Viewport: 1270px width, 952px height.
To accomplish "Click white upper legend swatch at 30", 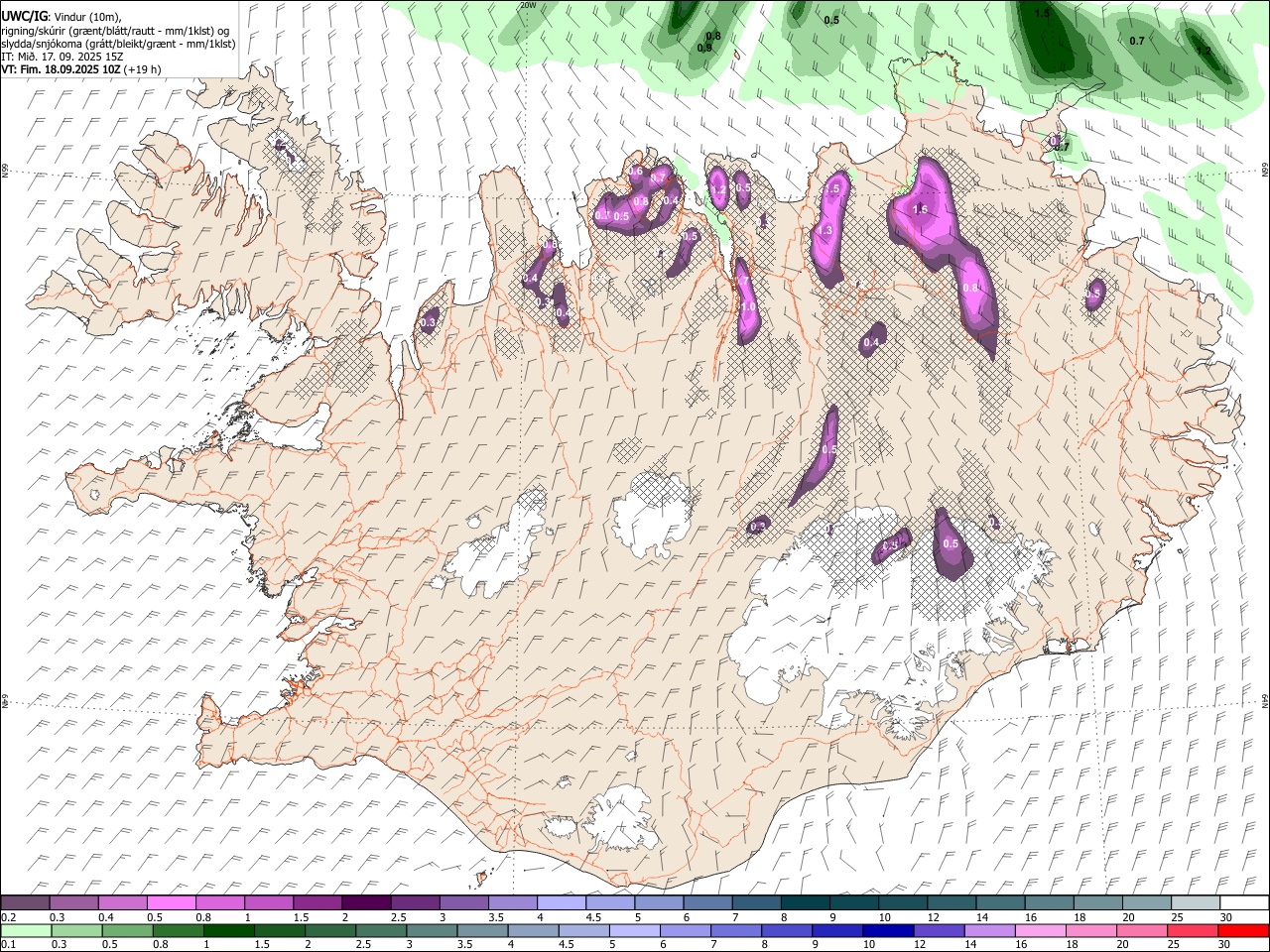I will (1243, 902).
